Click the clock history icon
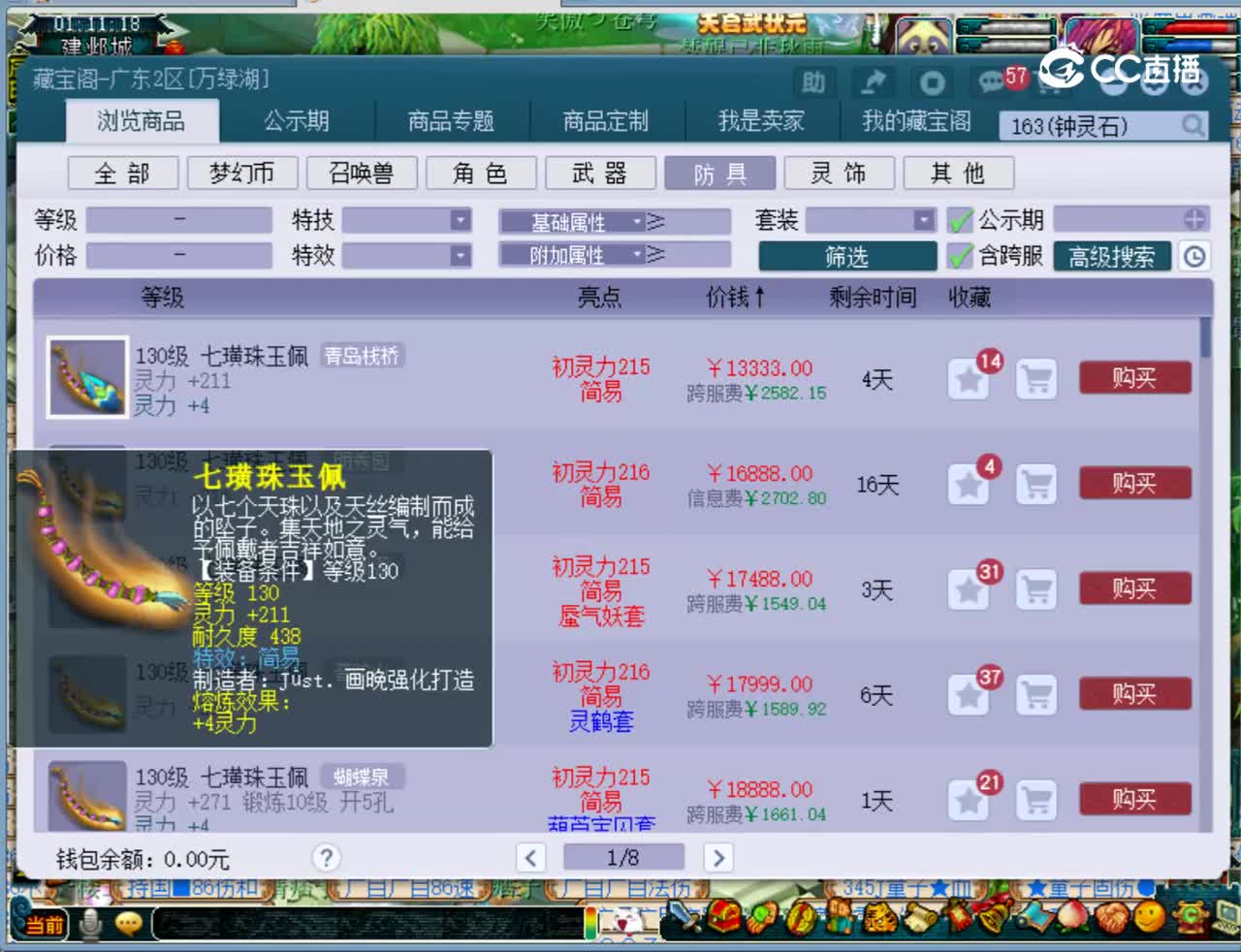Screen dimensions: 1241x952 coord(1194,256)
